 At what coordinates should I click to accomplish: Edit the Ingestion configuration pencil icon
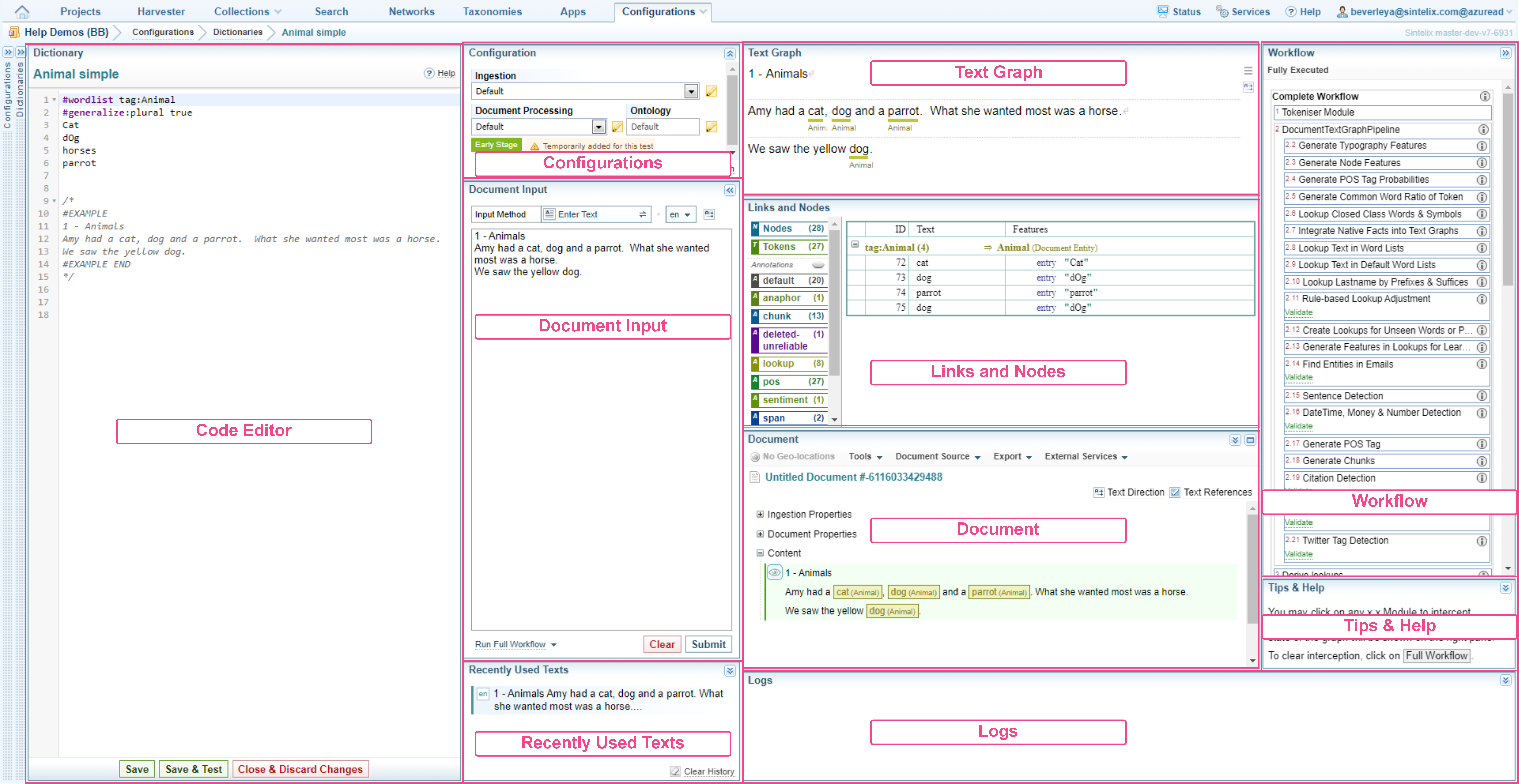click(712, 91)
